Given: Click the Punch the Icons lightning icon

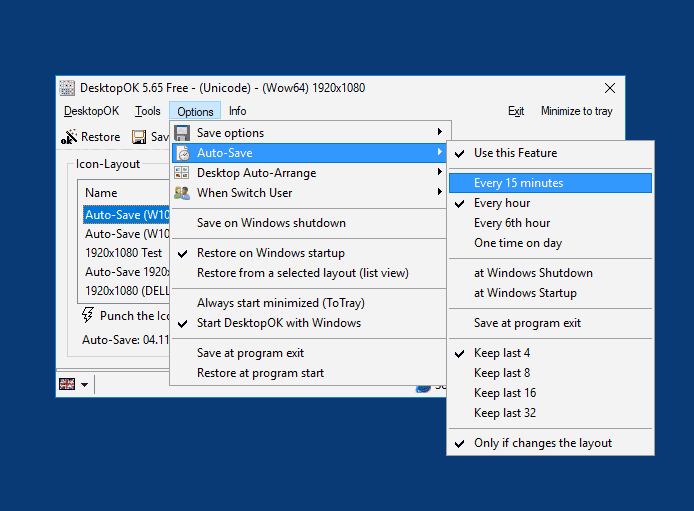Looking at the screenshot, I should 88,316.
